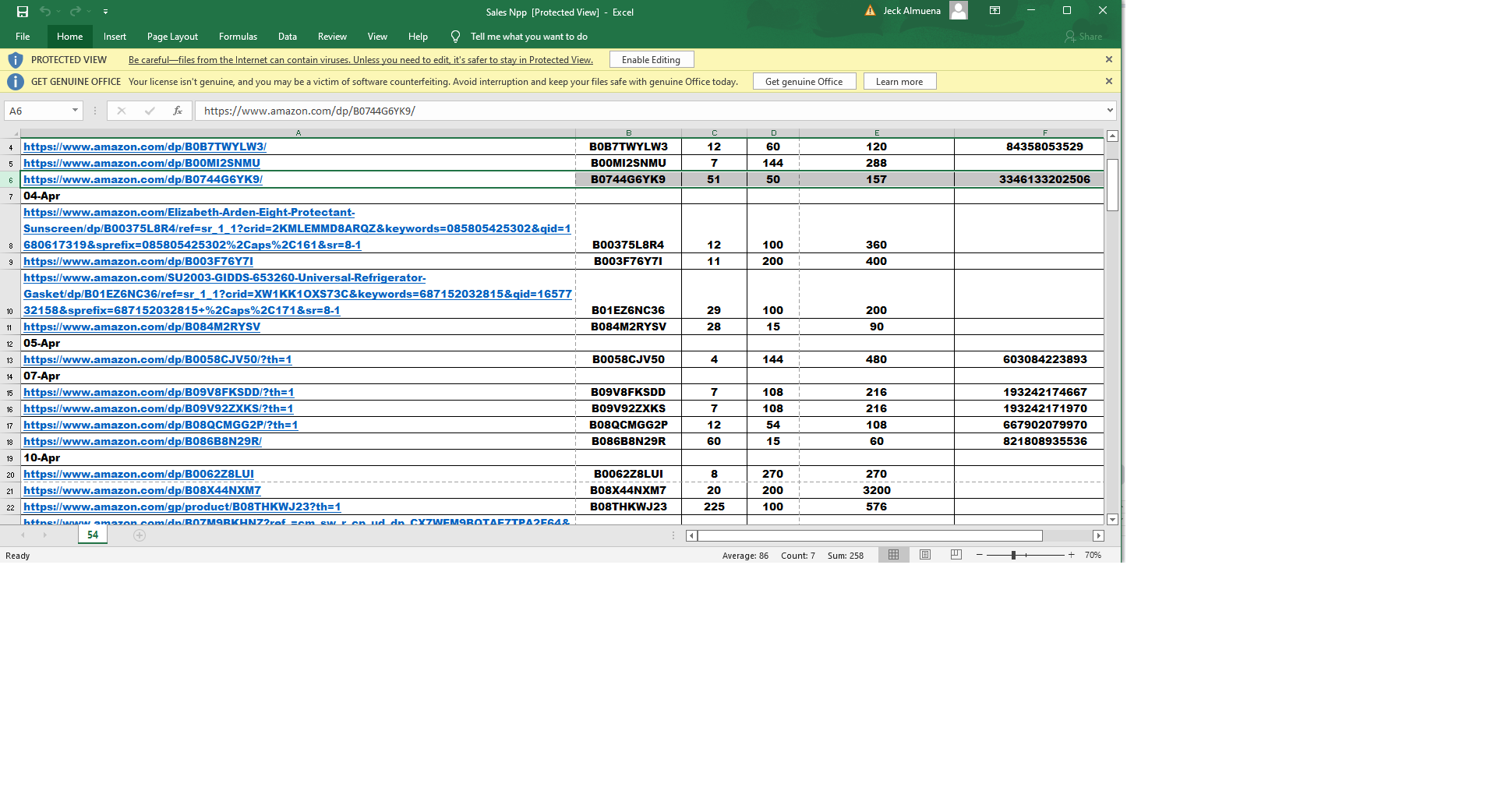Click vertical scrollbar up arrow
Image resolution: width=1498 pixels, height=812 pixels.
(1112, 136)
